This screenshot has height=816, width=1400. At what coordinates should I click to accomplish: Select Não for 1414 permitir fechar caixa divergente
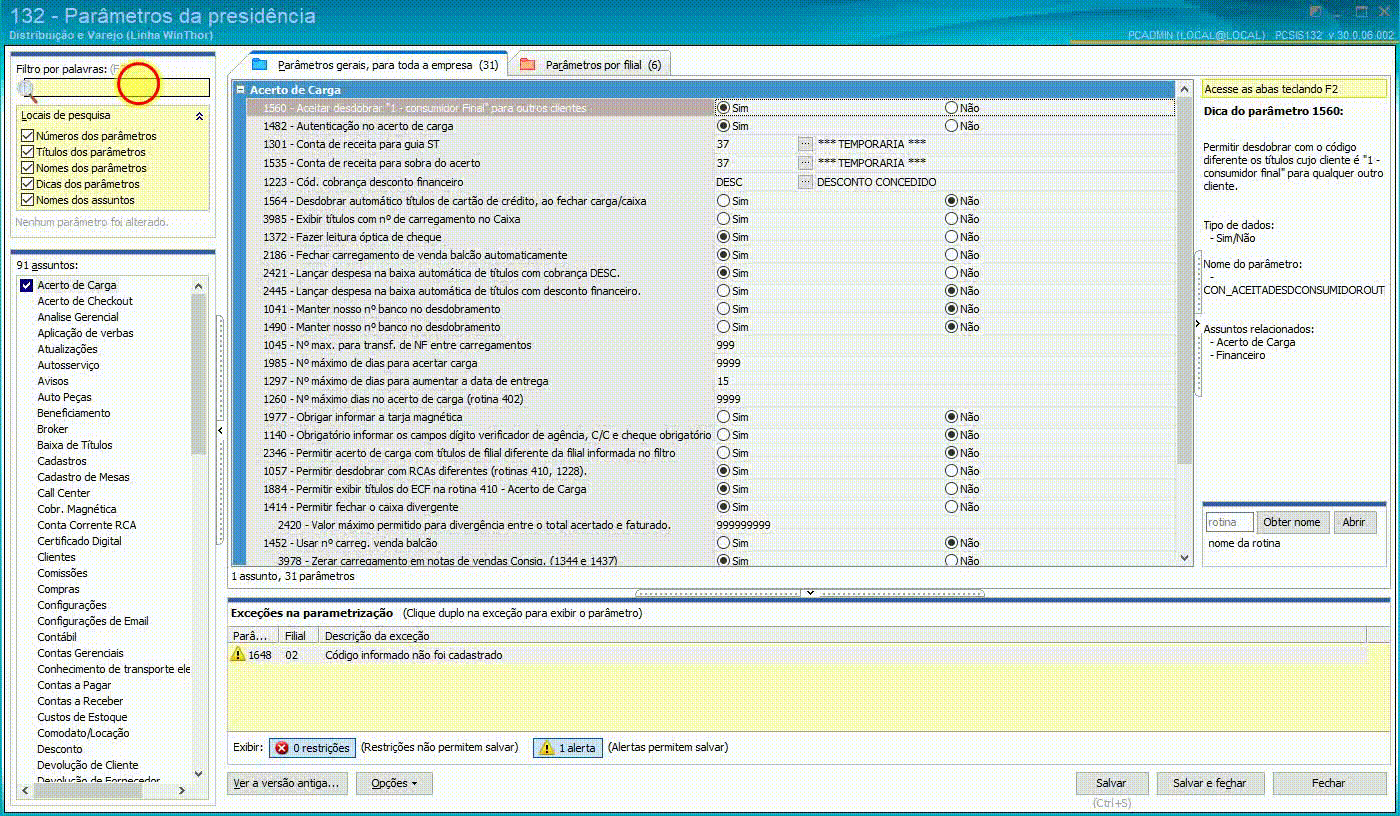(x=952, y=507)
